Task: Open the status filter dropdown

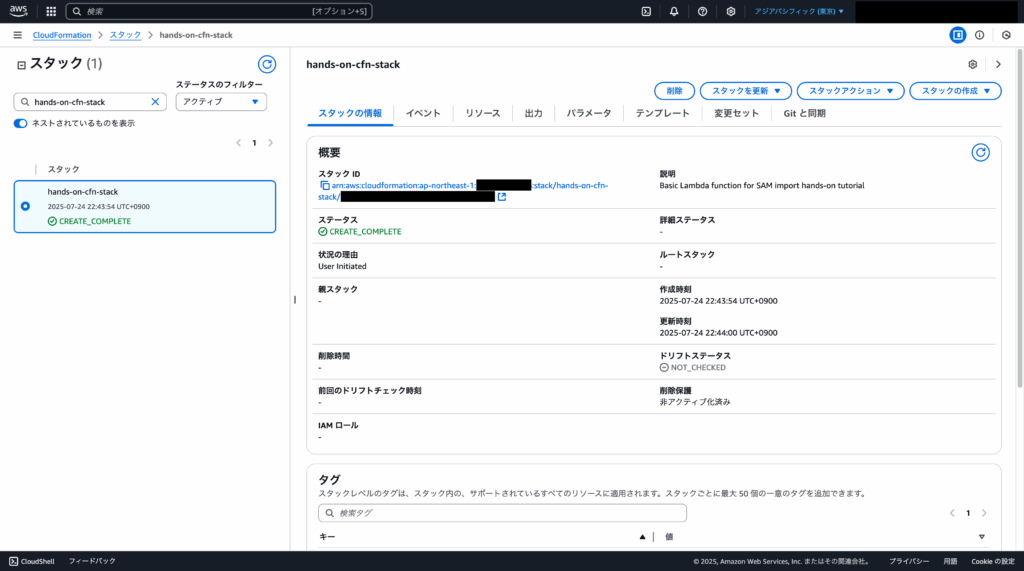Action: coord(221,102)
